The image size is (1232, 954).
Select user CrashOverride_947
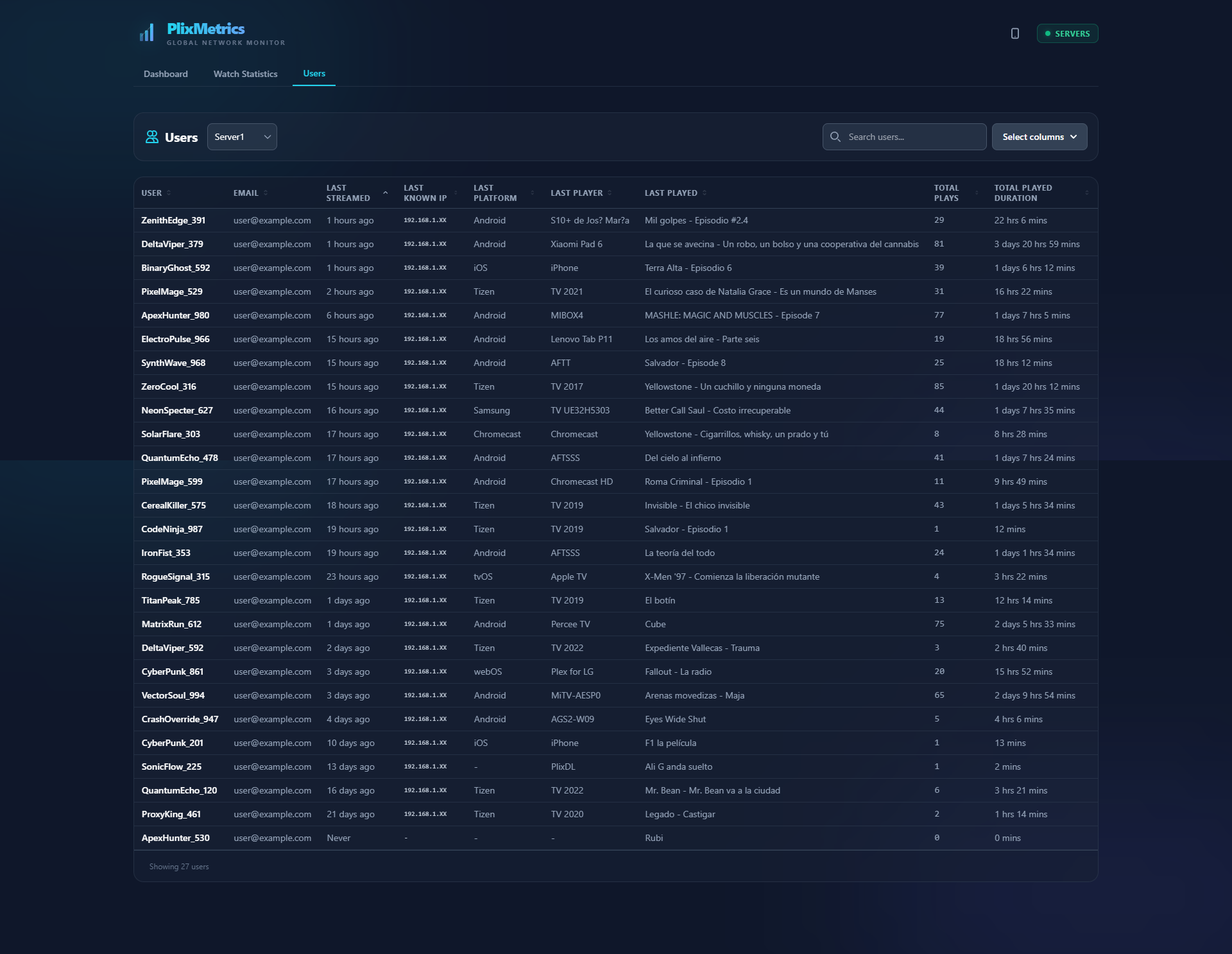click(x=180, y=719)
